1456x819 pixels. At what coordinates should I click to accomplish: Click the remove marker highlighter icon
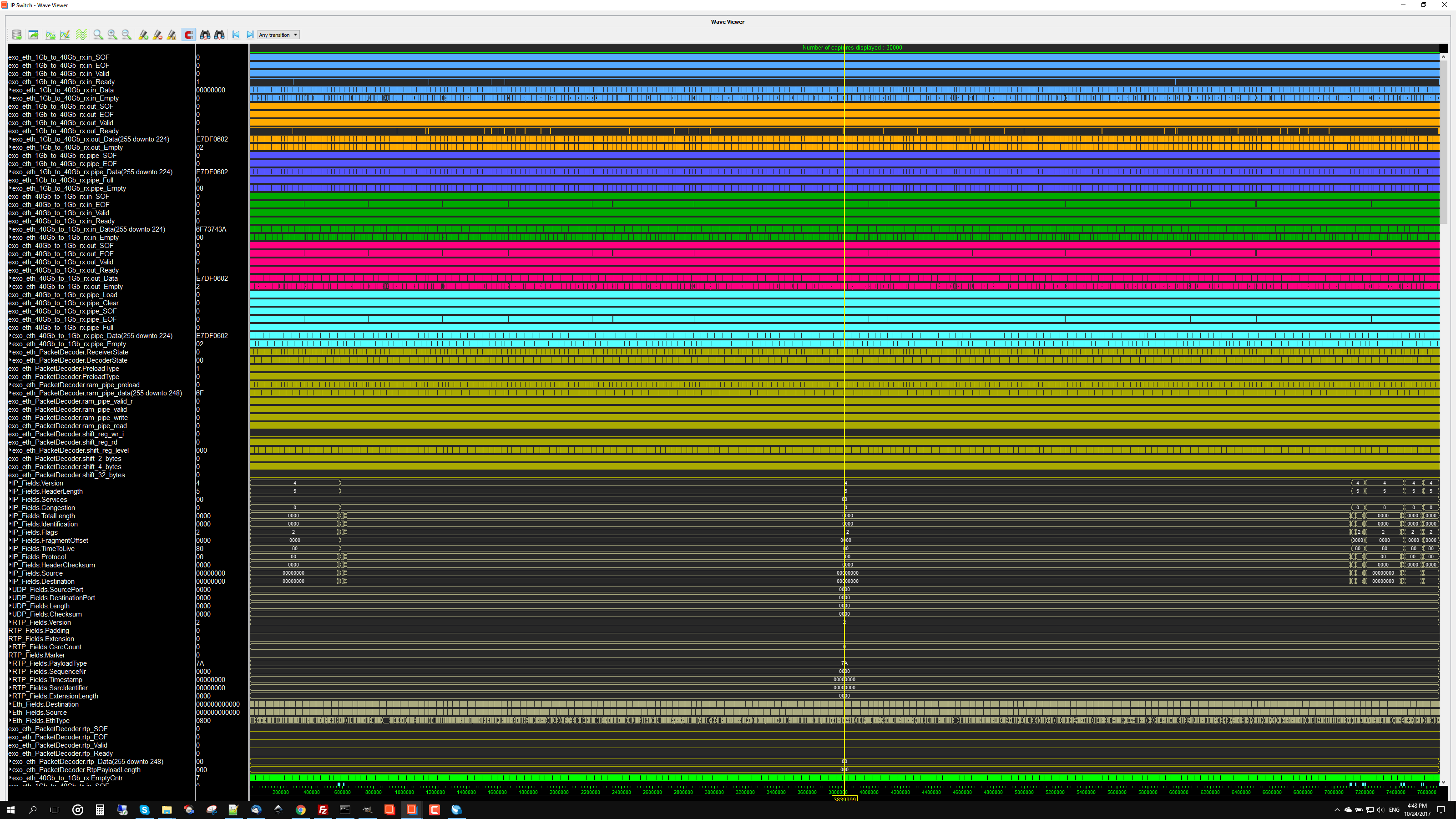158,35
